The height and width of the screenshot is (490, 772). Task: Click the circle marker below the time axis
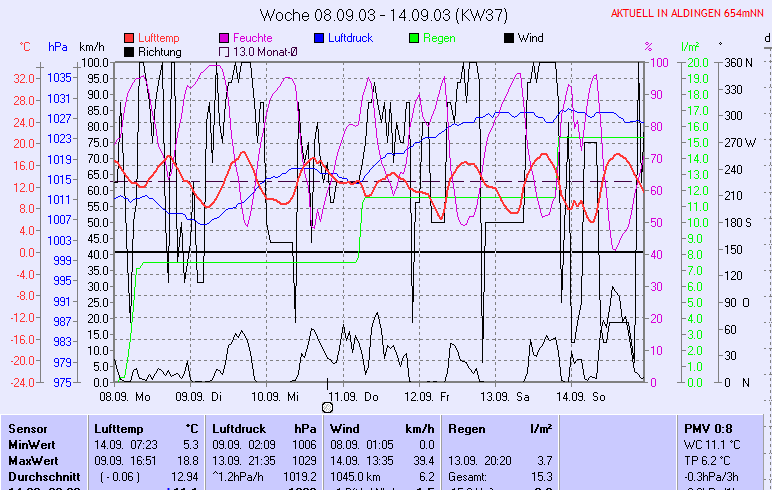[x=327, y=407]
